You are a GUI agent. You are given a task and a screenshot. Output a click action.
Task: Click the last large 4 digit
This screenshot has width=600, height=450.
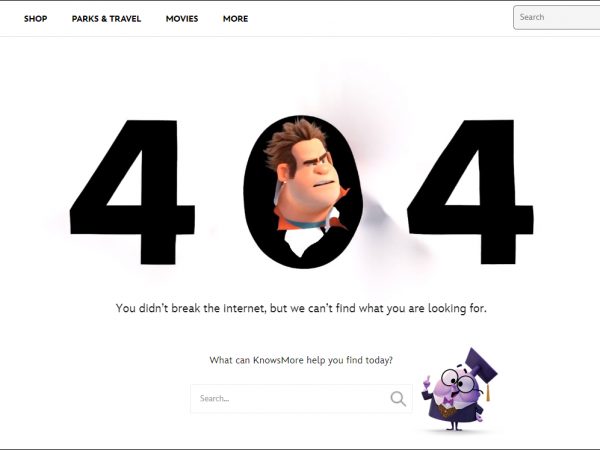(470, 192)
